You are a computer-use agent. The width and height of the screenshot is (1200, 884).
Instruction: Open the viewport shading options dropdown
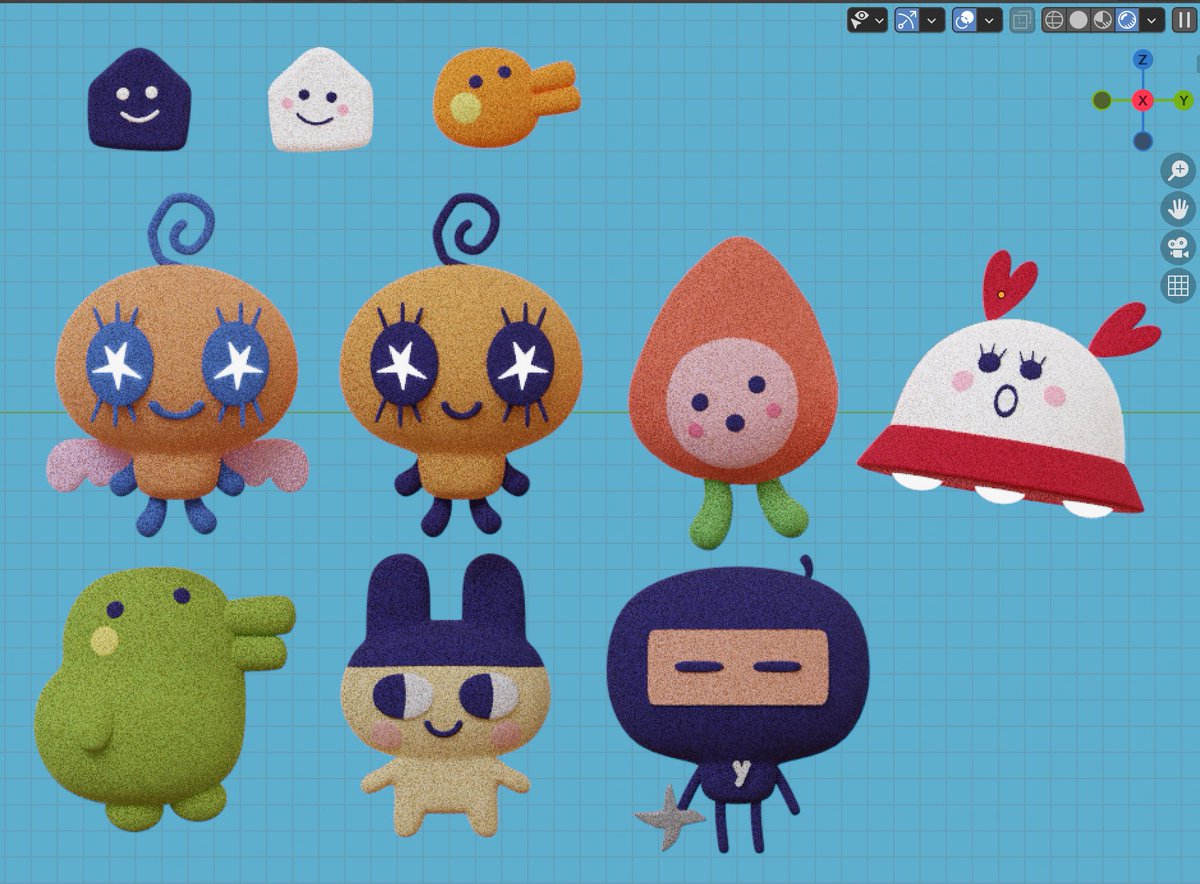click(x=1153, y=19)
